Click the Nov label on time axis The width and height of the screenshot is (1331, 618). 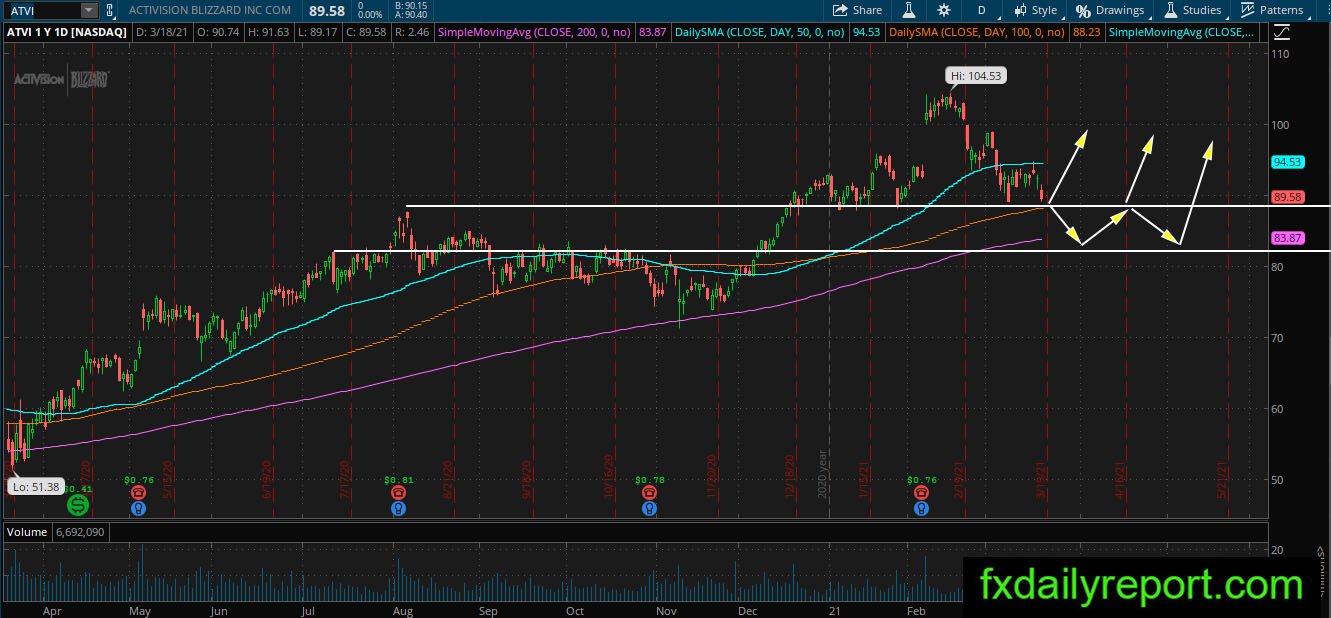pyautogui.click(x=666, y=609)
